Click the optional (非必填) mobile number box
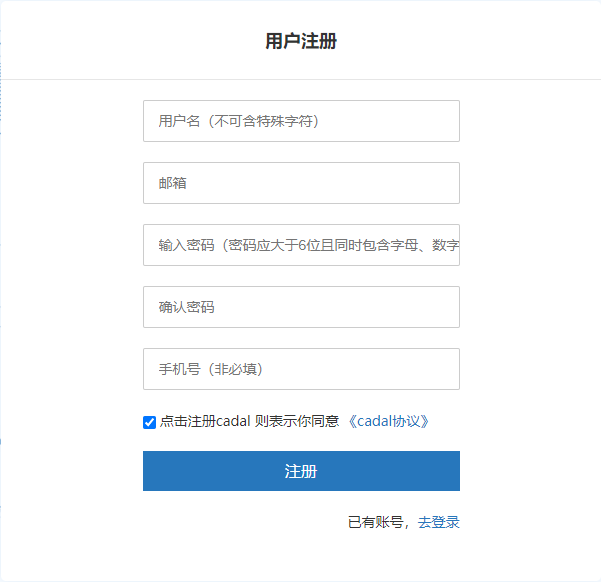 [x=301, y=369]
